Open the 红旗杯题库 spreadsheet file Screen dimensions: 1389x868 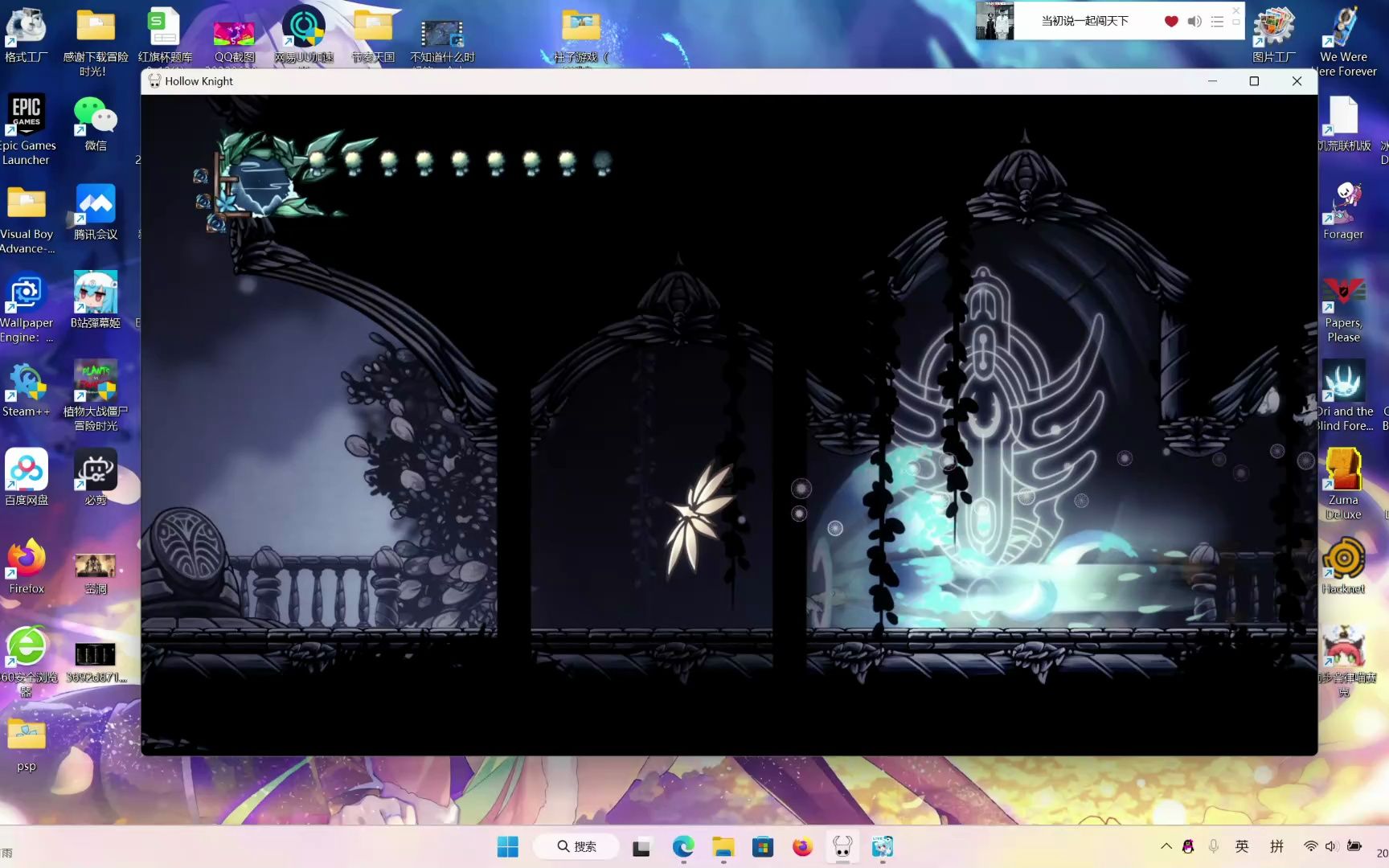165,35
